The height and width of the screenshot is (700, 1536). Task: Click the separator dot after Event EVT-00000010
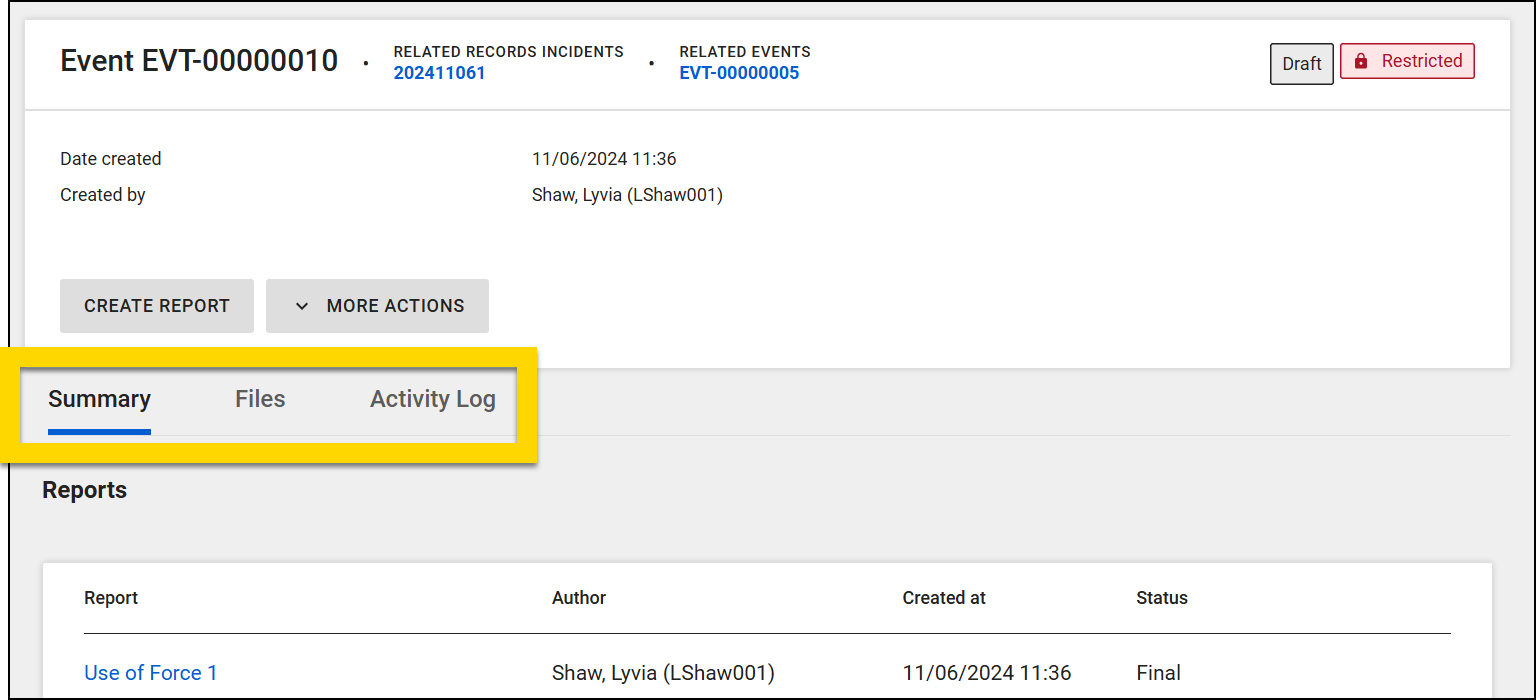click(x=366, y=60)
